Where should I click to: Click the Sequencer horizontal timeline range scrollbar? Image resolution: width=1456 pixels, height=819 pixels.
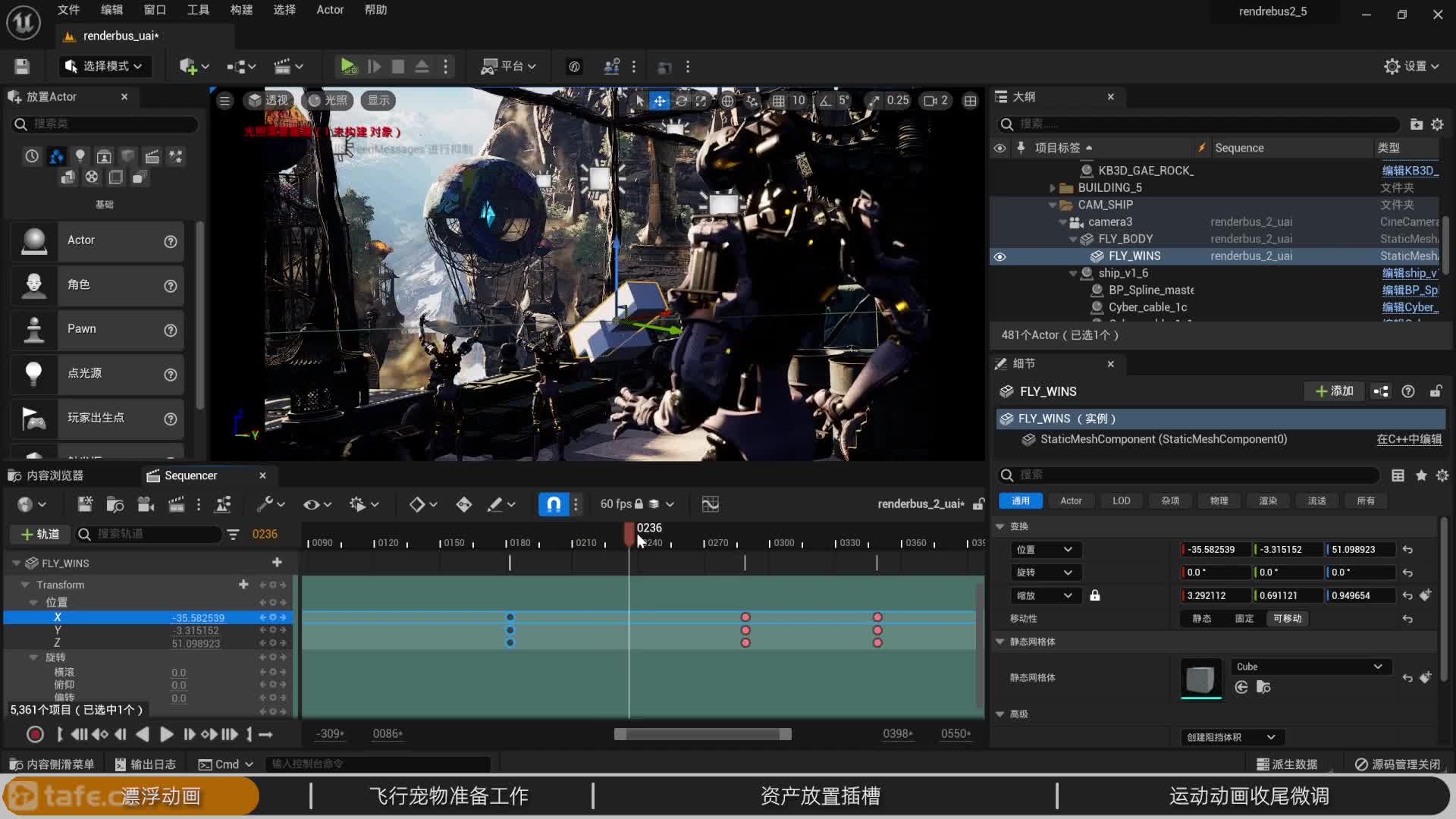(703, 734)
